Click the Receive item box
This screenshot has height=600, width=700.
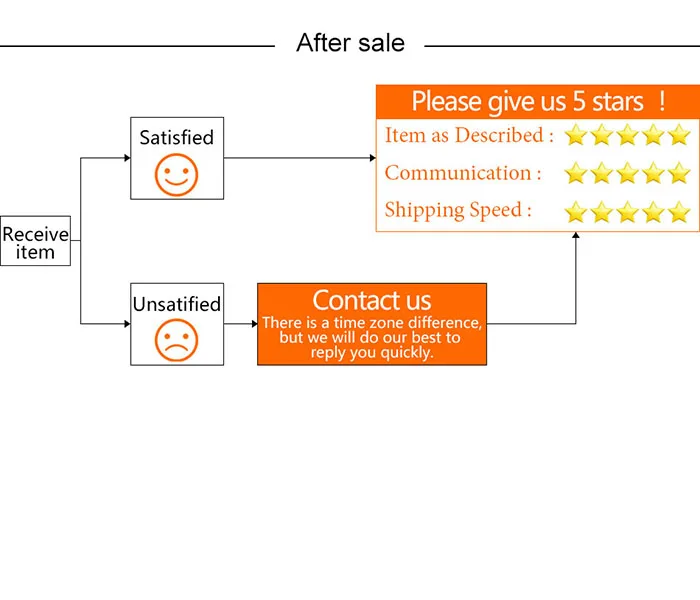[x=35, y=241]
